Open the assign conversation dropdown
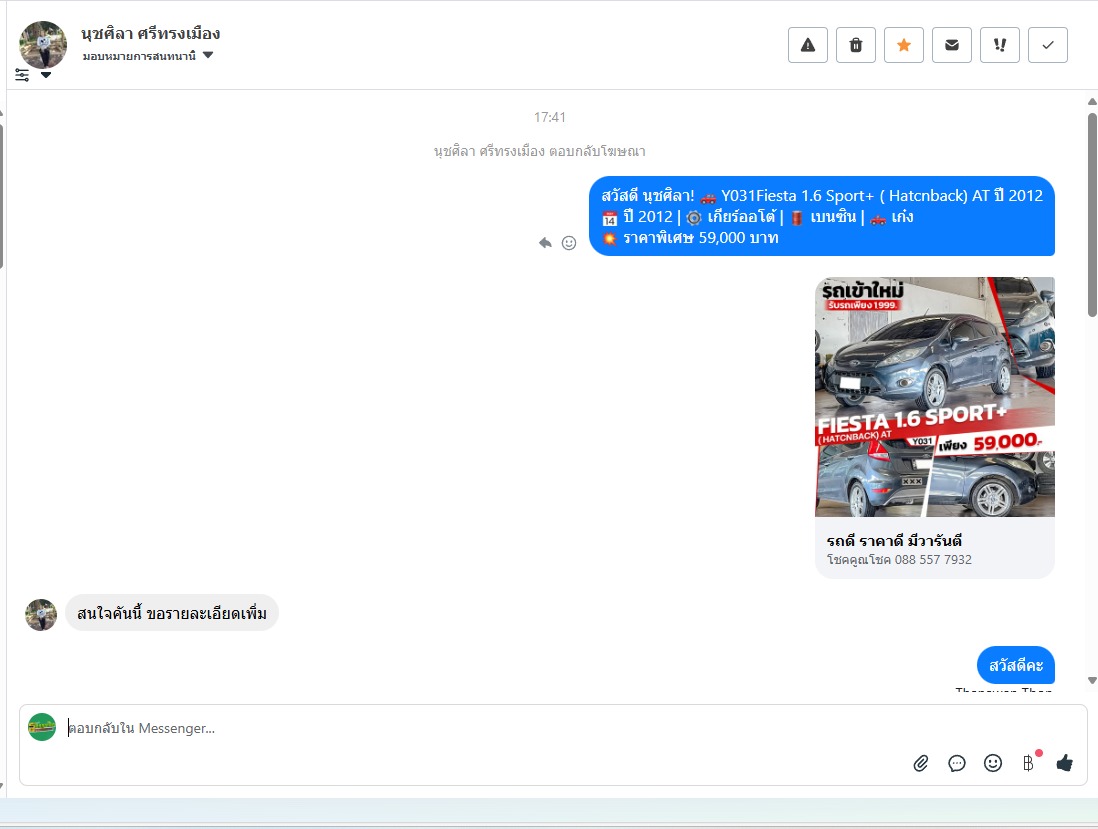Image resolution: width=1098 pixels, height=829 pixels. (147, 56)
